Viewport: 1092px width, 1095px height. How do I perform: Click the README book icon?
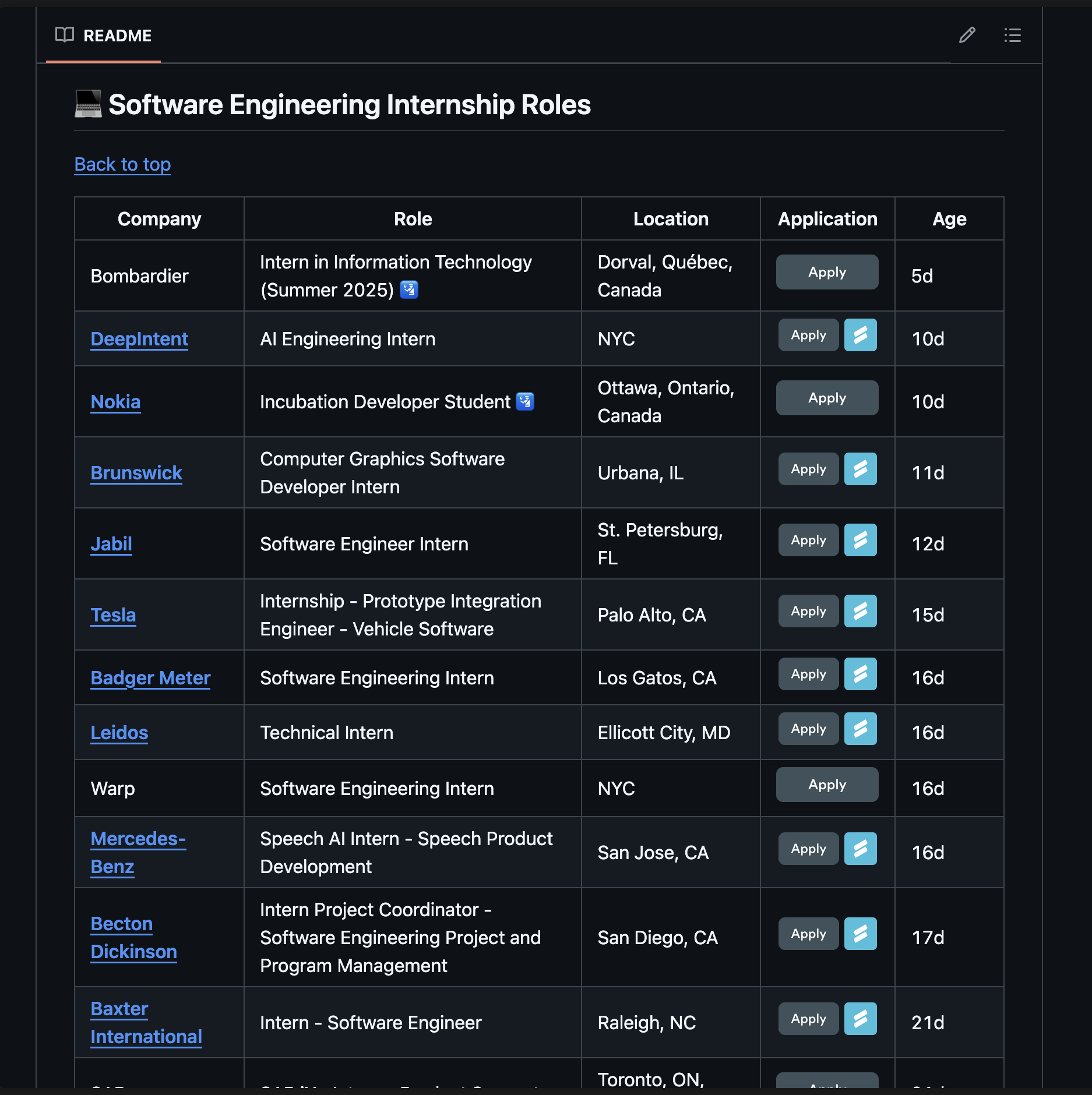65,35
